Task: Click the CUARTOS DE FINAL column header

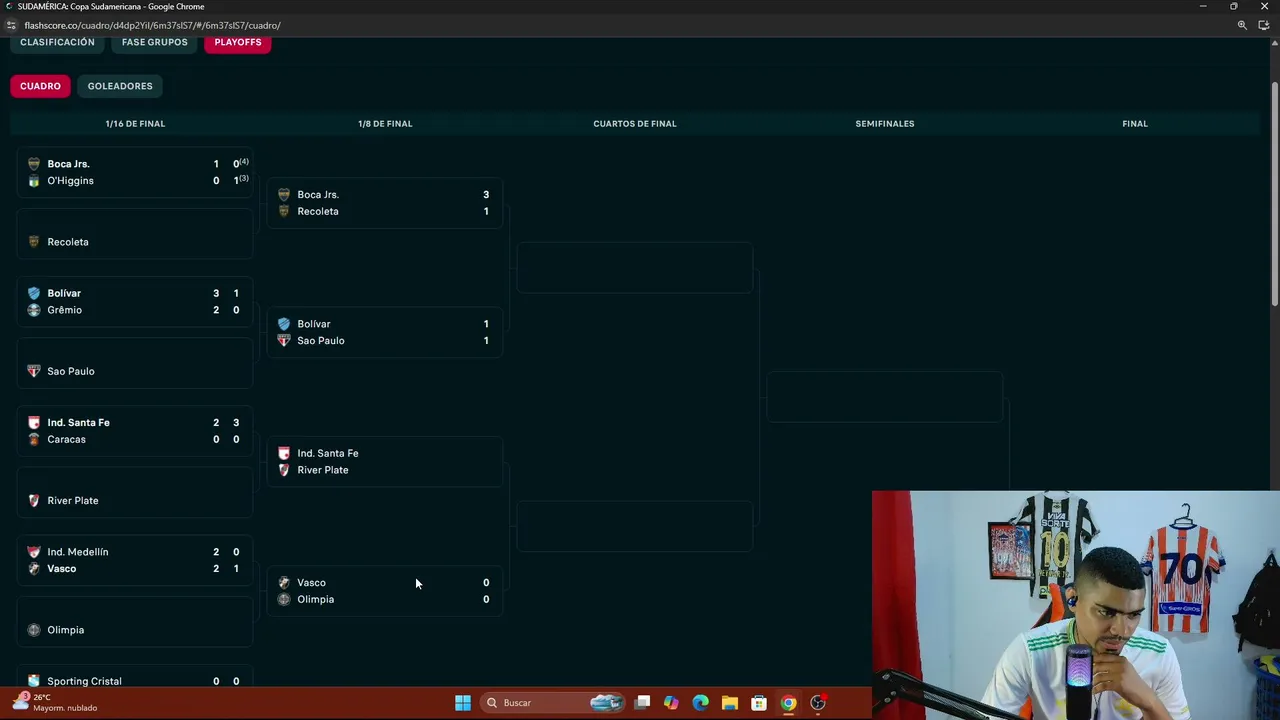Action: [635, 124]
